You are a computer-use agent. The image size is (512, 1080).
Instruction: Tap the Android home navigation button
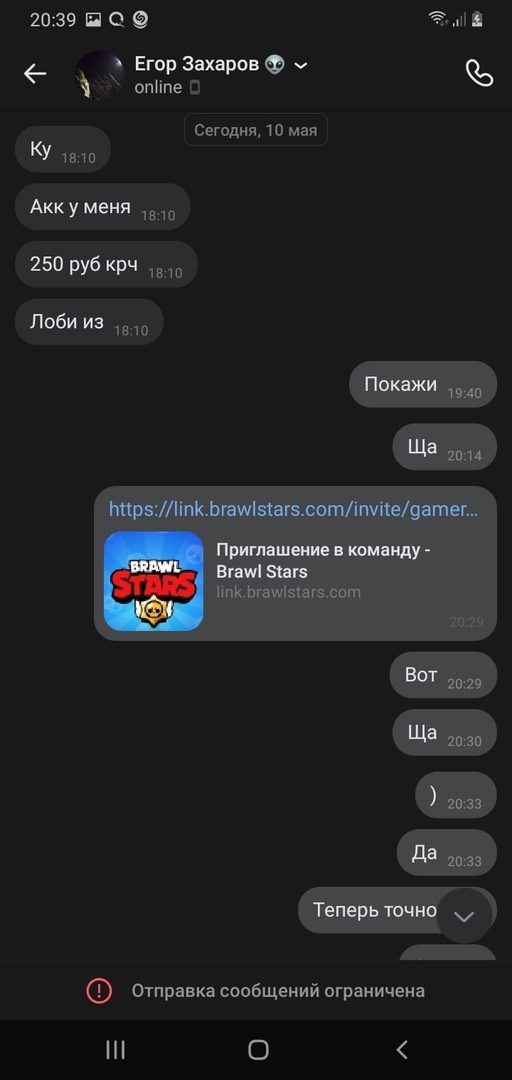coord(258,1049)
